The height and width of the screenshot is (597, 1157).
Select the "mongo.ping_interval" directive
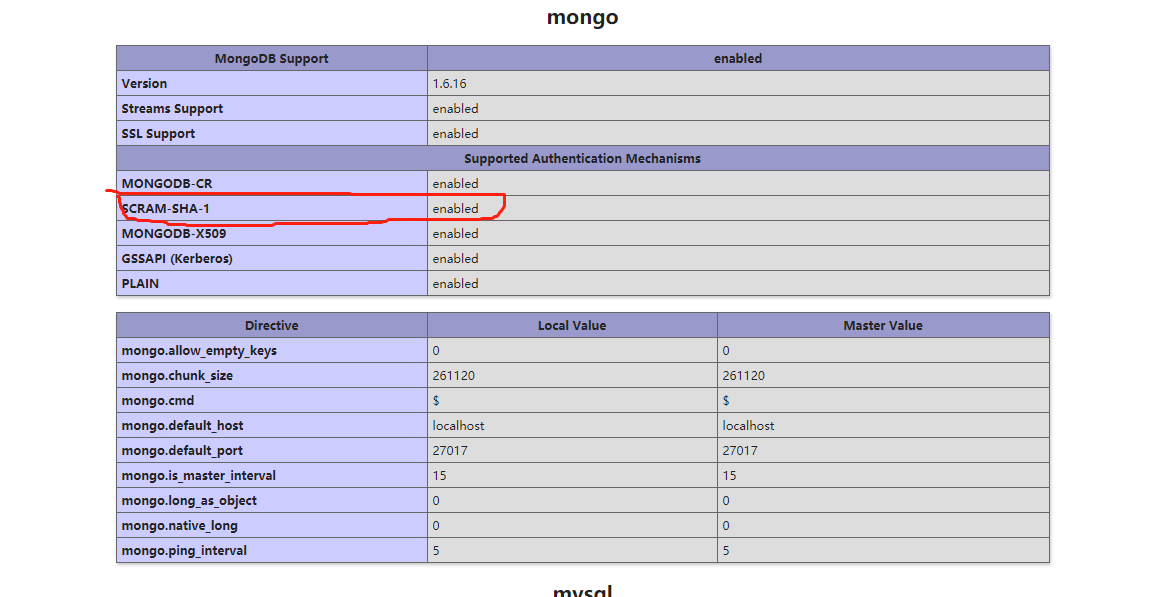184,551
